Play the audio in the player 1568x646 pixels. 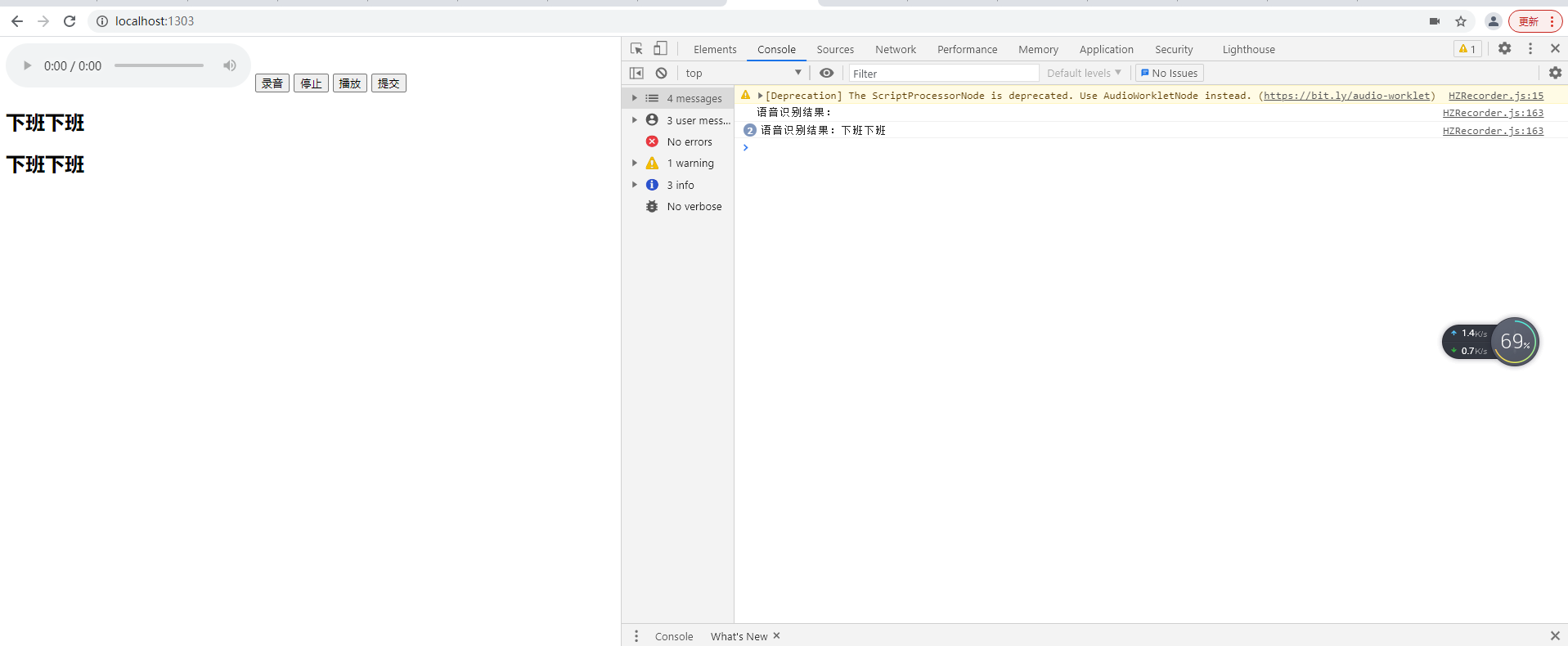(27, 65)
